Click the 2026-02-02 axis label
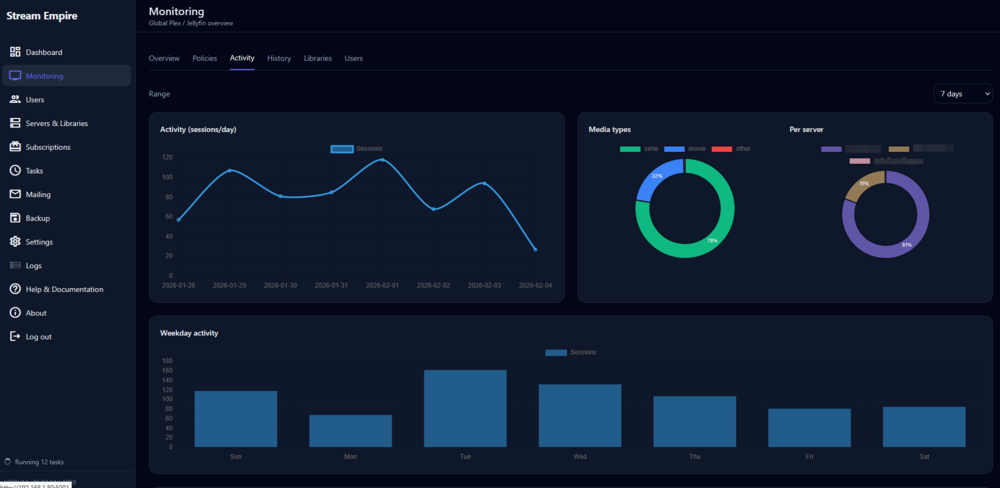The height and width of the screenshot is (488, 1000). coord(433,285)
